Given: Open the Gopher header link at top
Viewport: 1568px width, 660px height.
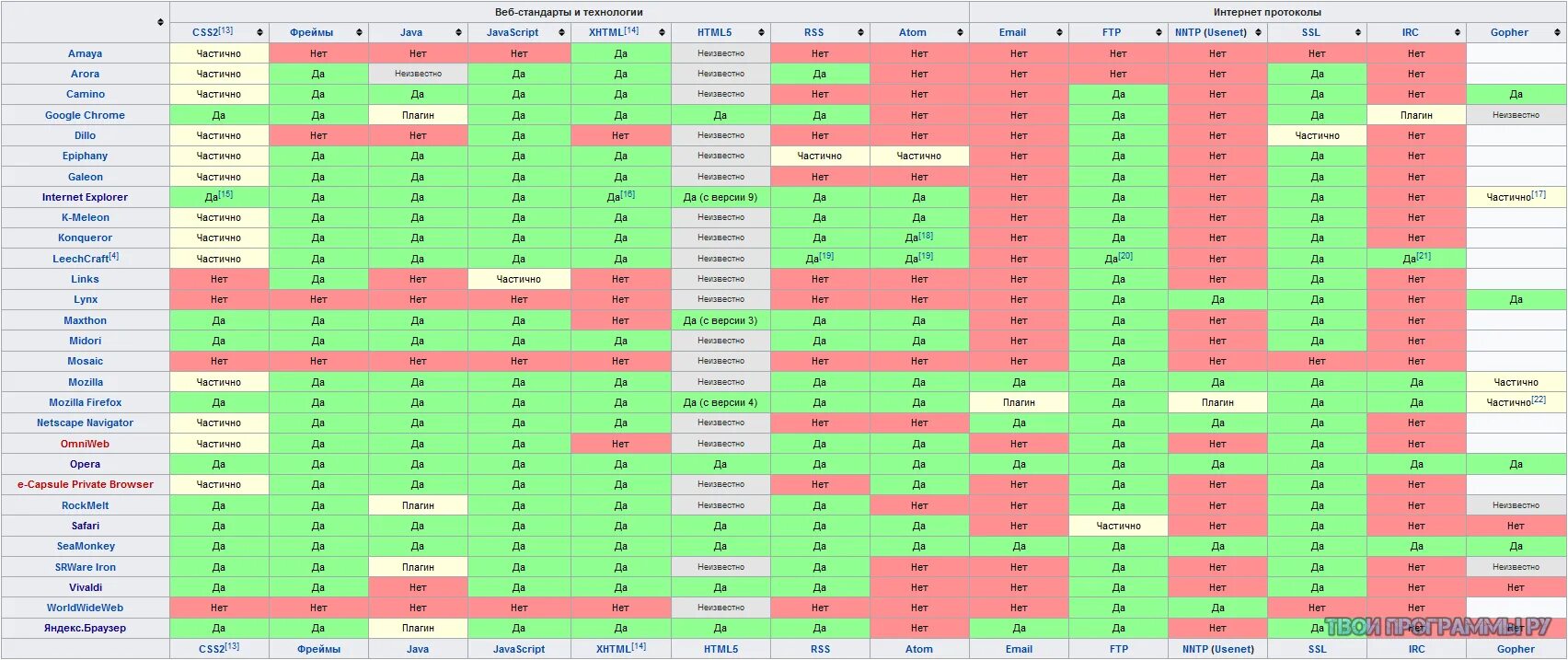Looking at the screenshot, I should [1509, 32].
